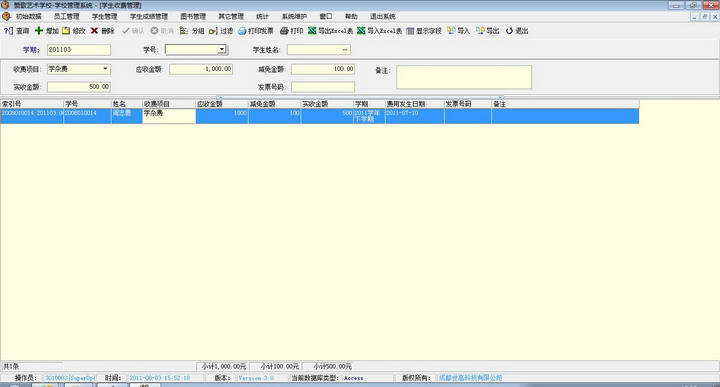Viewport: 720px width, 387px height.
Task: Click the 小计100.00元 subtotal in status bar
Action: (x=280, y=366)
